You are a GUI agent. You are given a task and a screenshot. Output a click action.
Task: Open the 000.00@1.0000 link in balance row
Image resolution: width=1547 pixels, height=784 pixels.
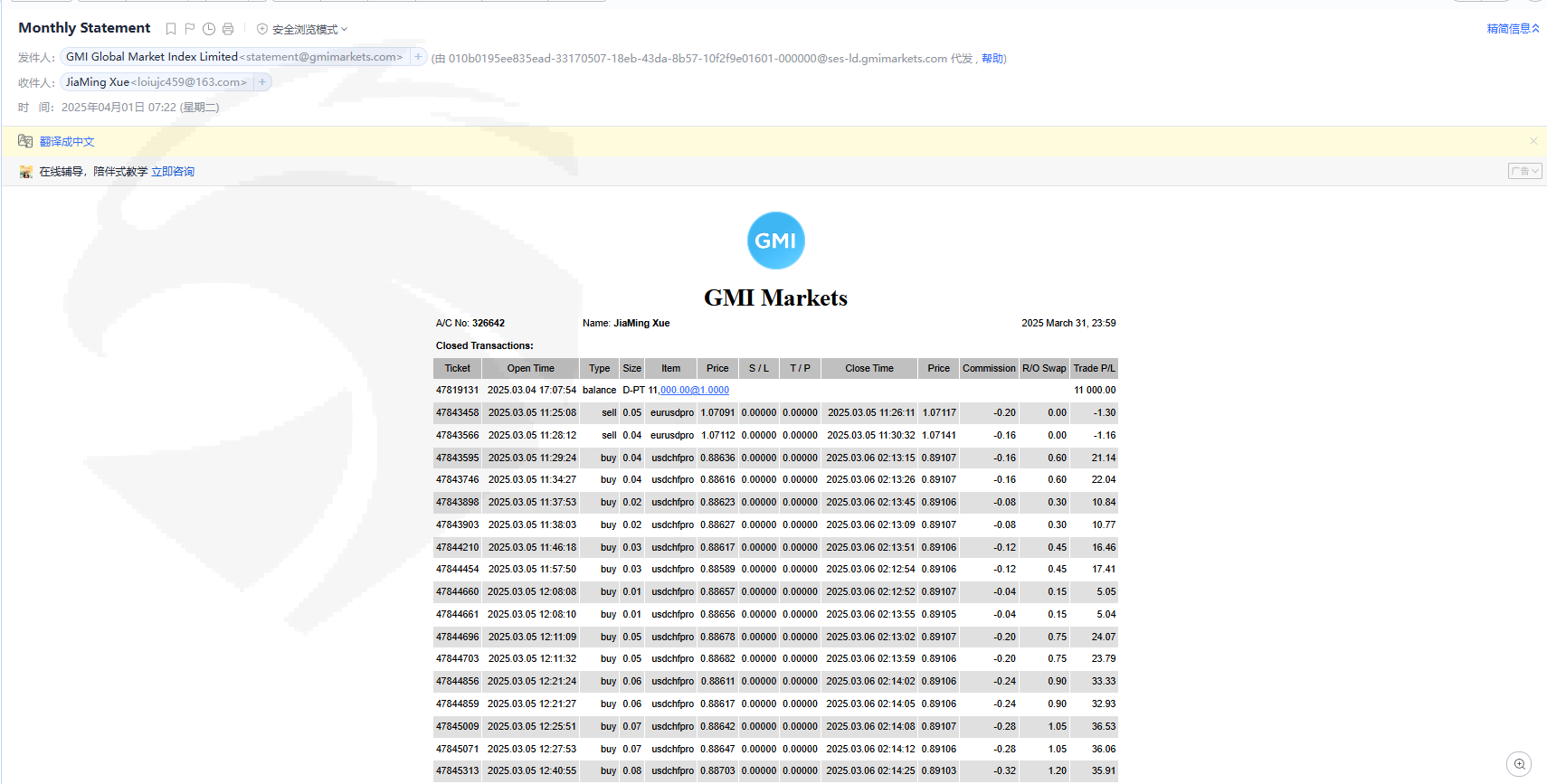point(695,391)
